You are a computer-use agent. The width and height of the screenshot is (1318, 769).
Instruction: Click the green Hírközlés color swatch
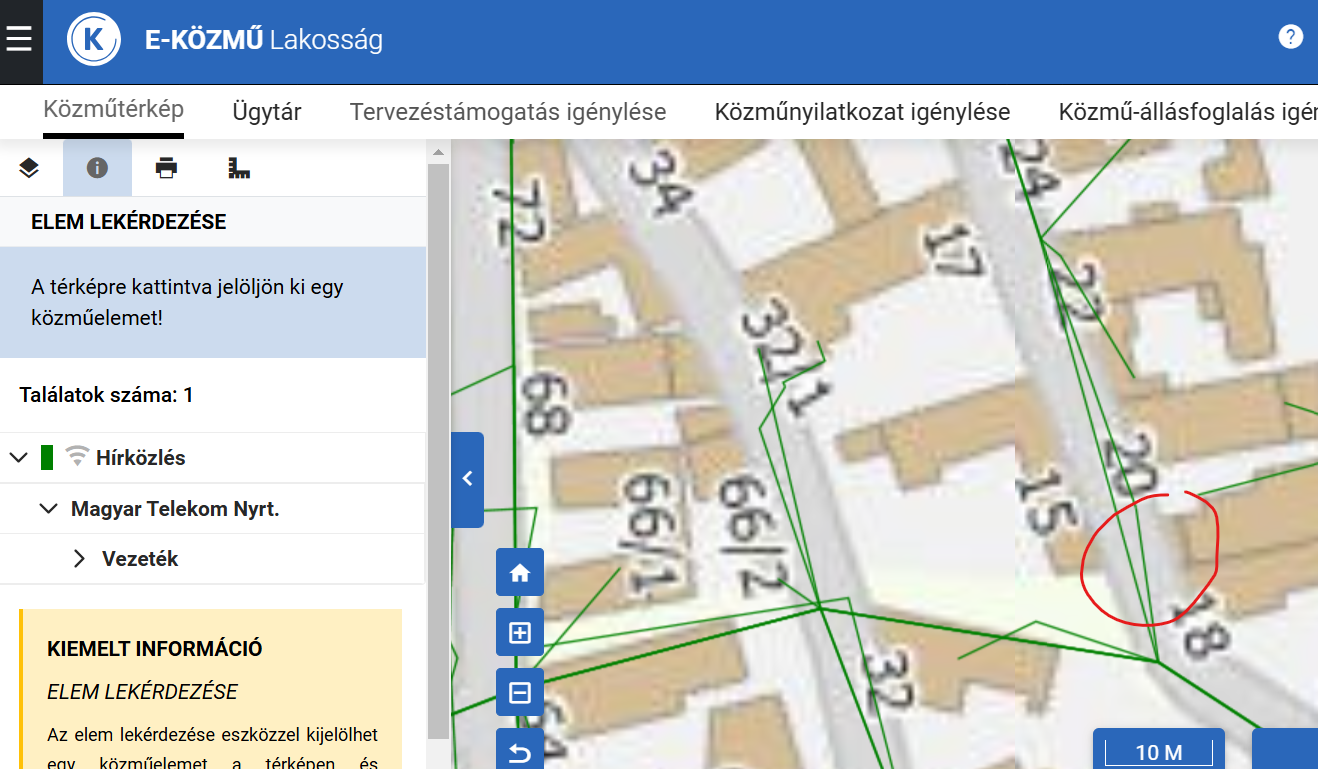pos(46,458)
